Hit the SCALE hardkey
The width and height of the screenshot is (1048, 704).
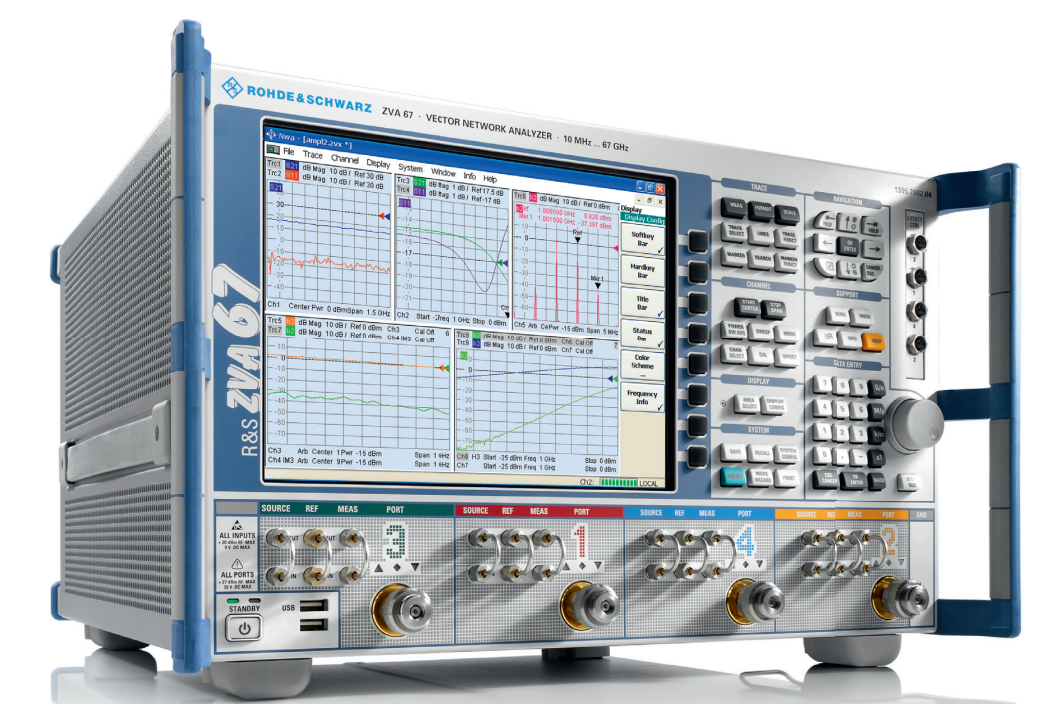pyautogui.click(x=789, y=213)
